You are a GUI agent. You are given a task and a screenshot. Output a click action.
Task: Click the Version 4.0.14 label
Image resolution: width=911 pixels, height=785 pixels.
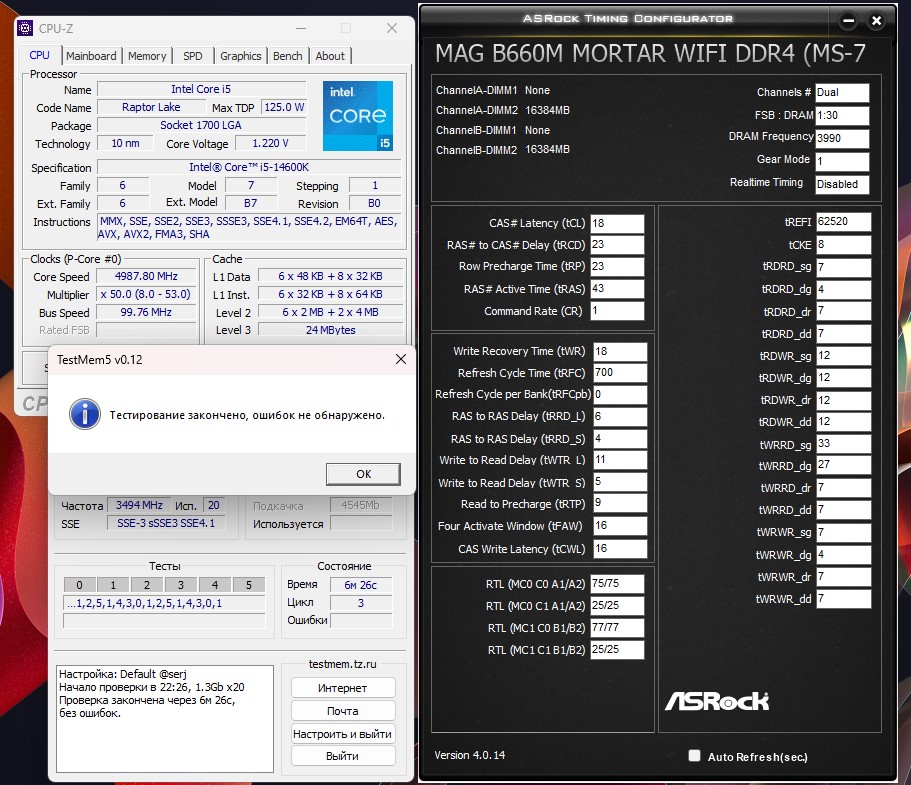click(469, 755)
